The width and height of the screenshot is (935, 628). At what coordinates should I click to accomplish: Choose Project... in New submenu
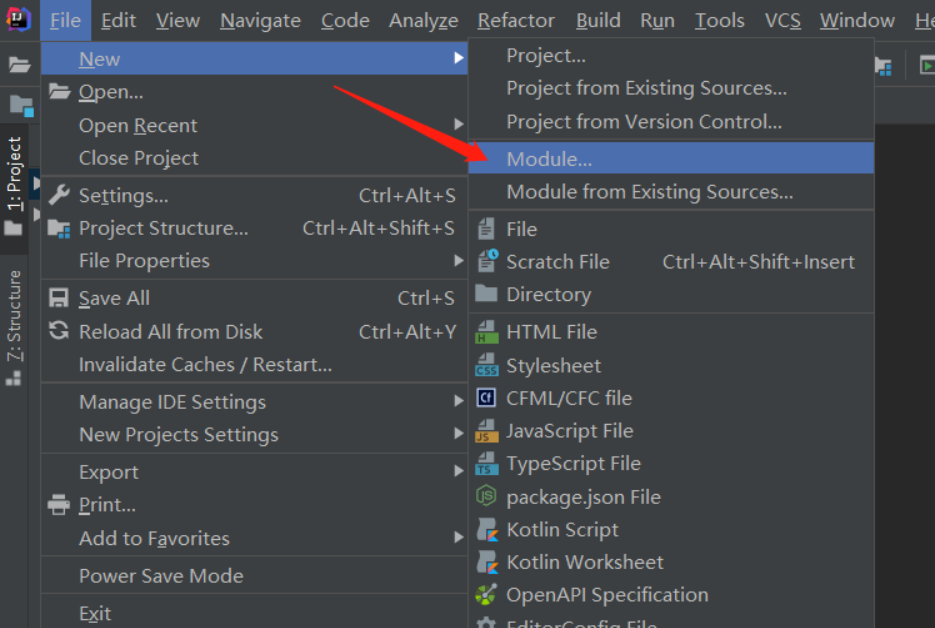point(671,55)
